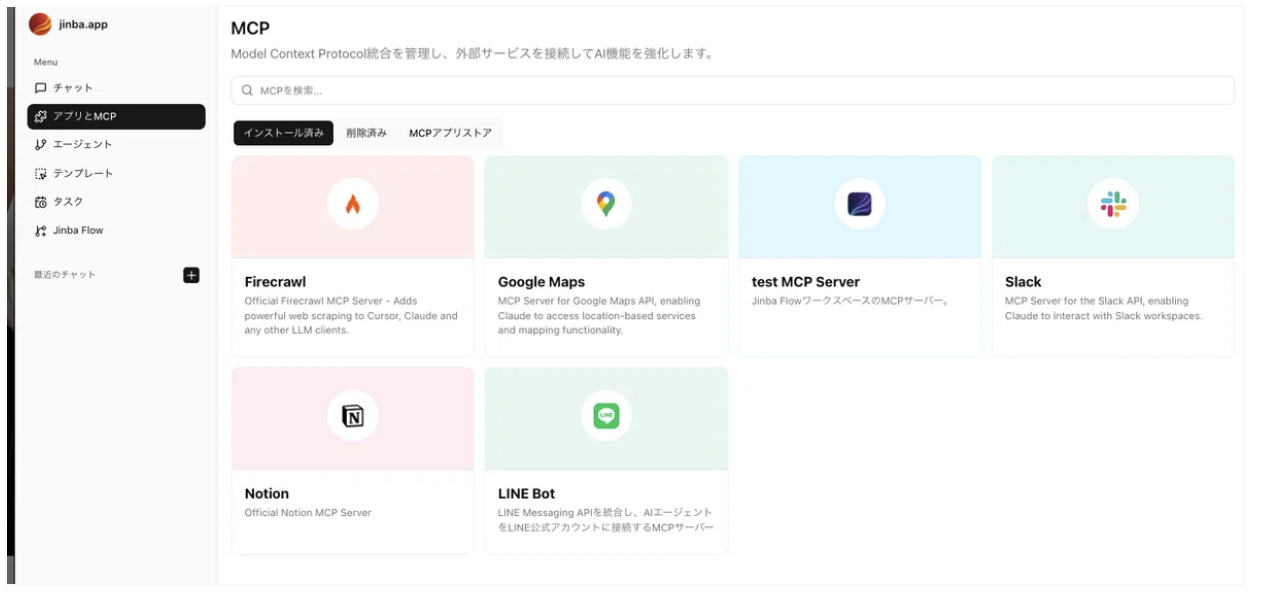Click the jinba.app workspace name
The image size is (1276, 596).
point(83,24)
